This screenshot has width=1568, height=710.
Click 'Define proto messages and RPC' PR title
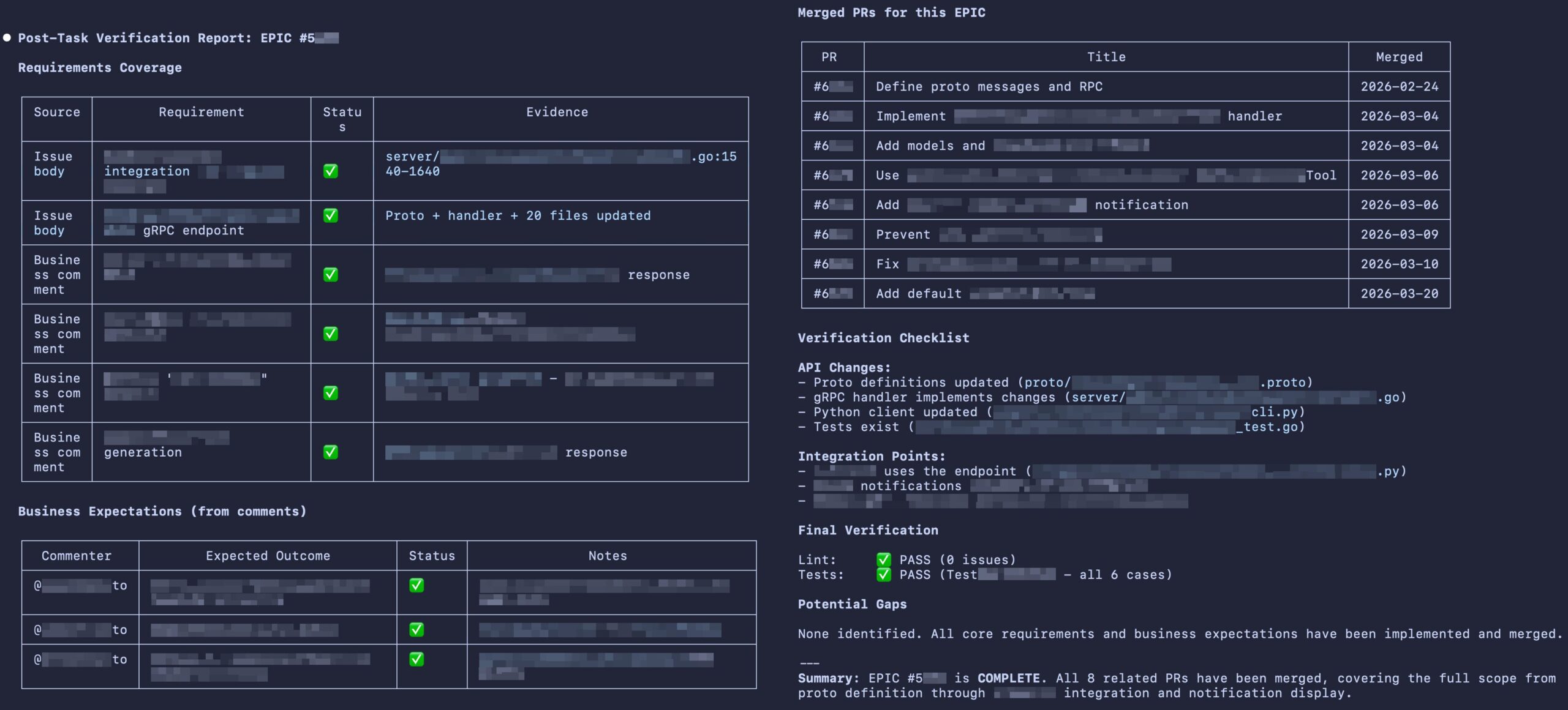click(989, 86)
